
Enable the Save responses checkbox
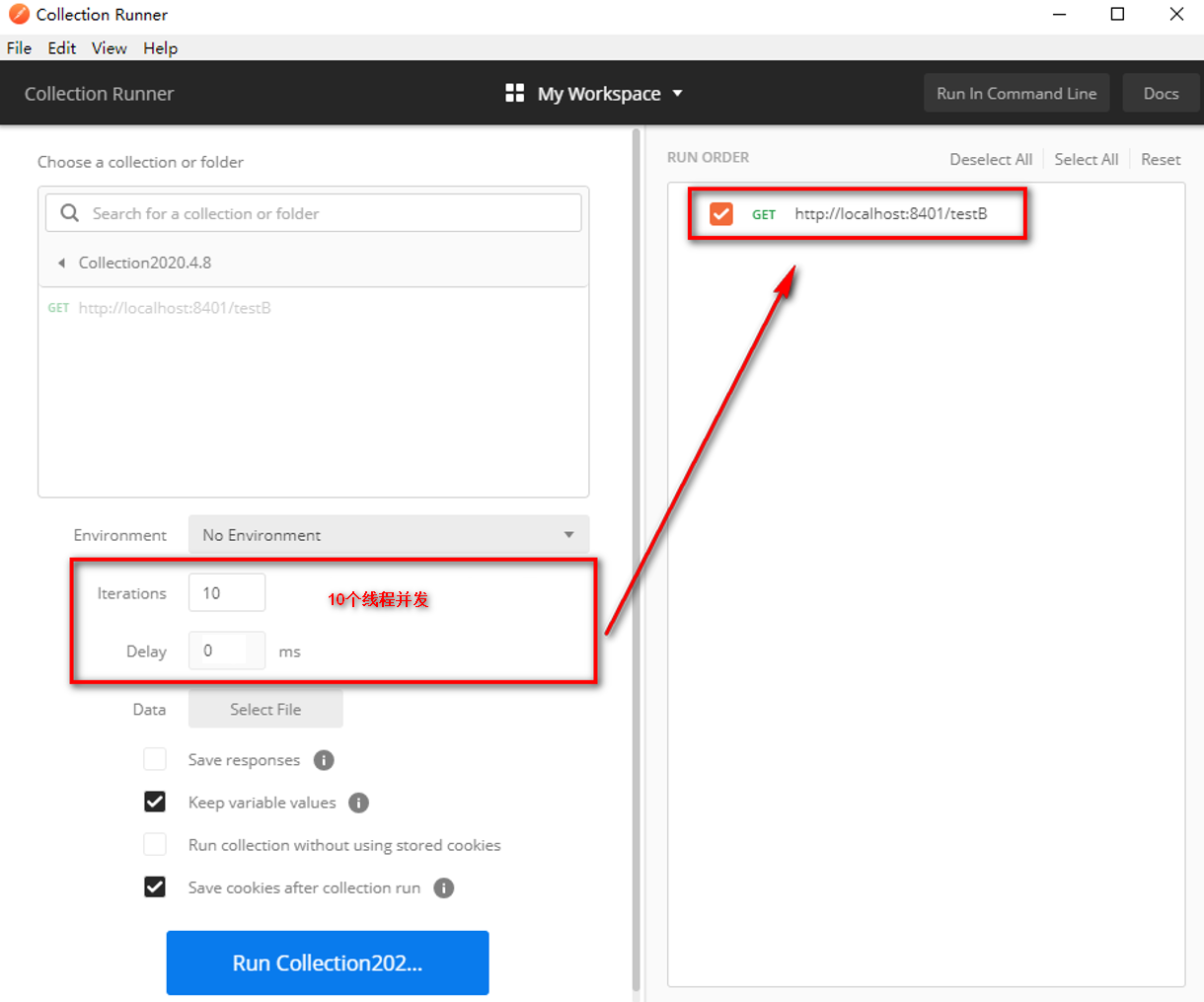pos(155,759)
